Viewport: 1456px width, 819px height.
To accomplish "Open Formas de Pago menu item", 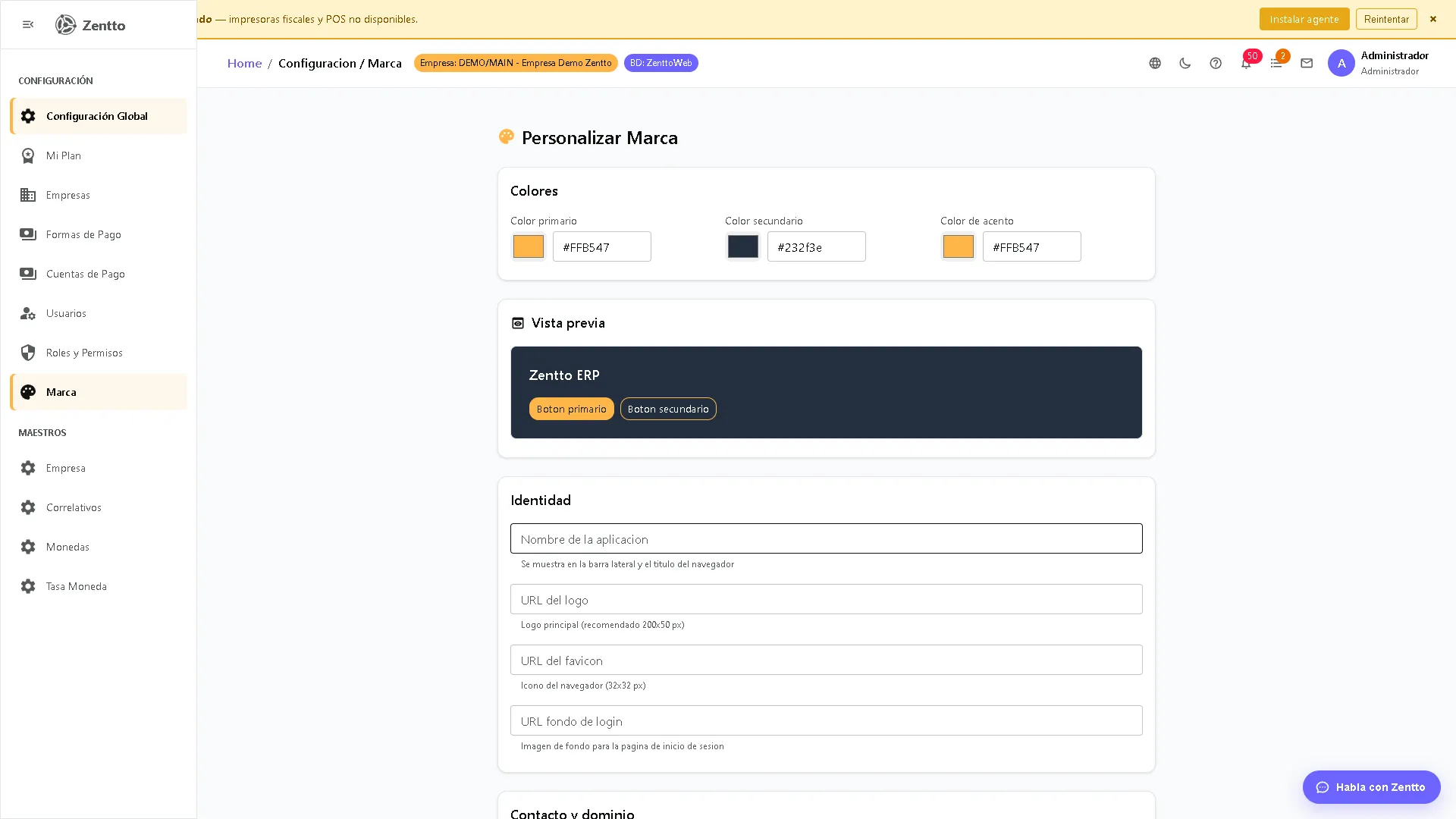I will click(x=99, y=234).
